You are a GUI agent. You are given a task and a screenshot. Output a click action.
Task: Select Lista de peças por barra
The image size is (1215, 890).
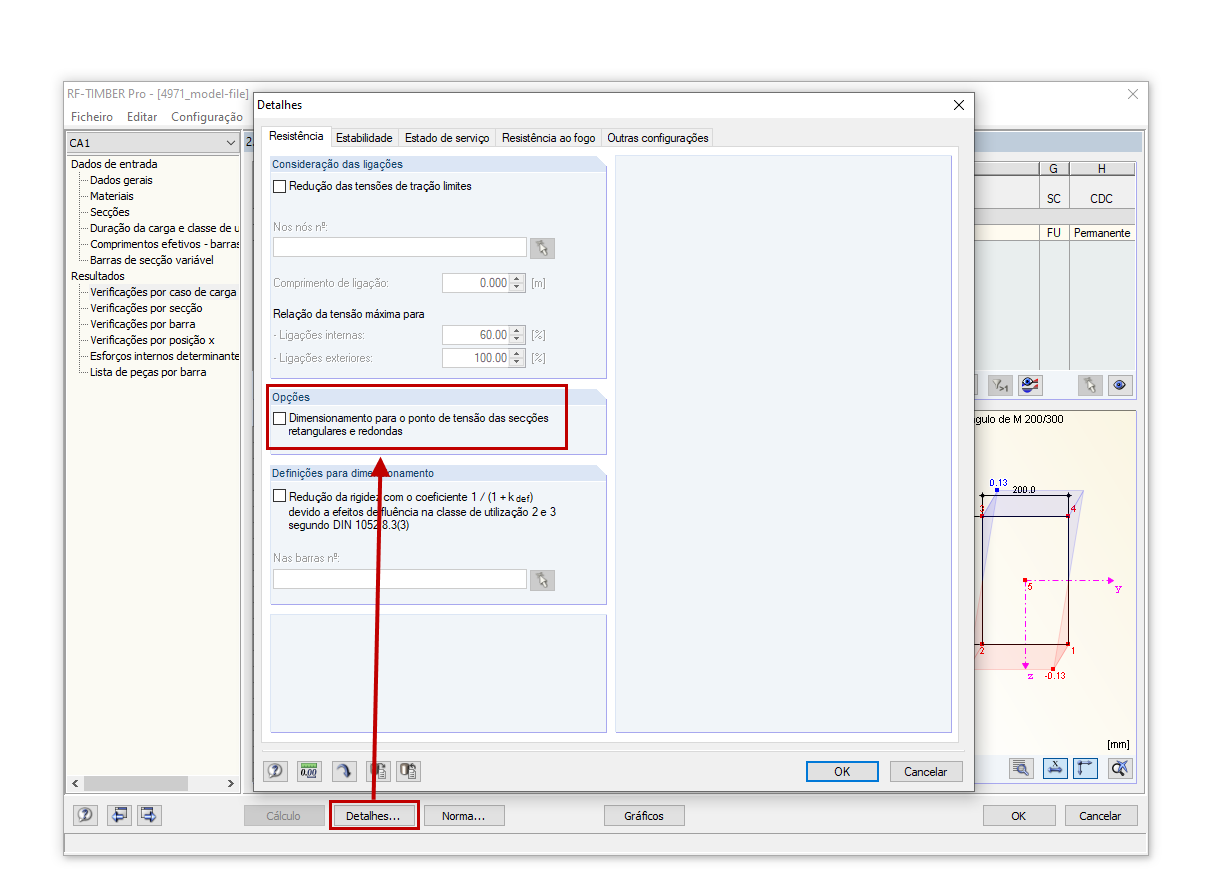point(148,372)
